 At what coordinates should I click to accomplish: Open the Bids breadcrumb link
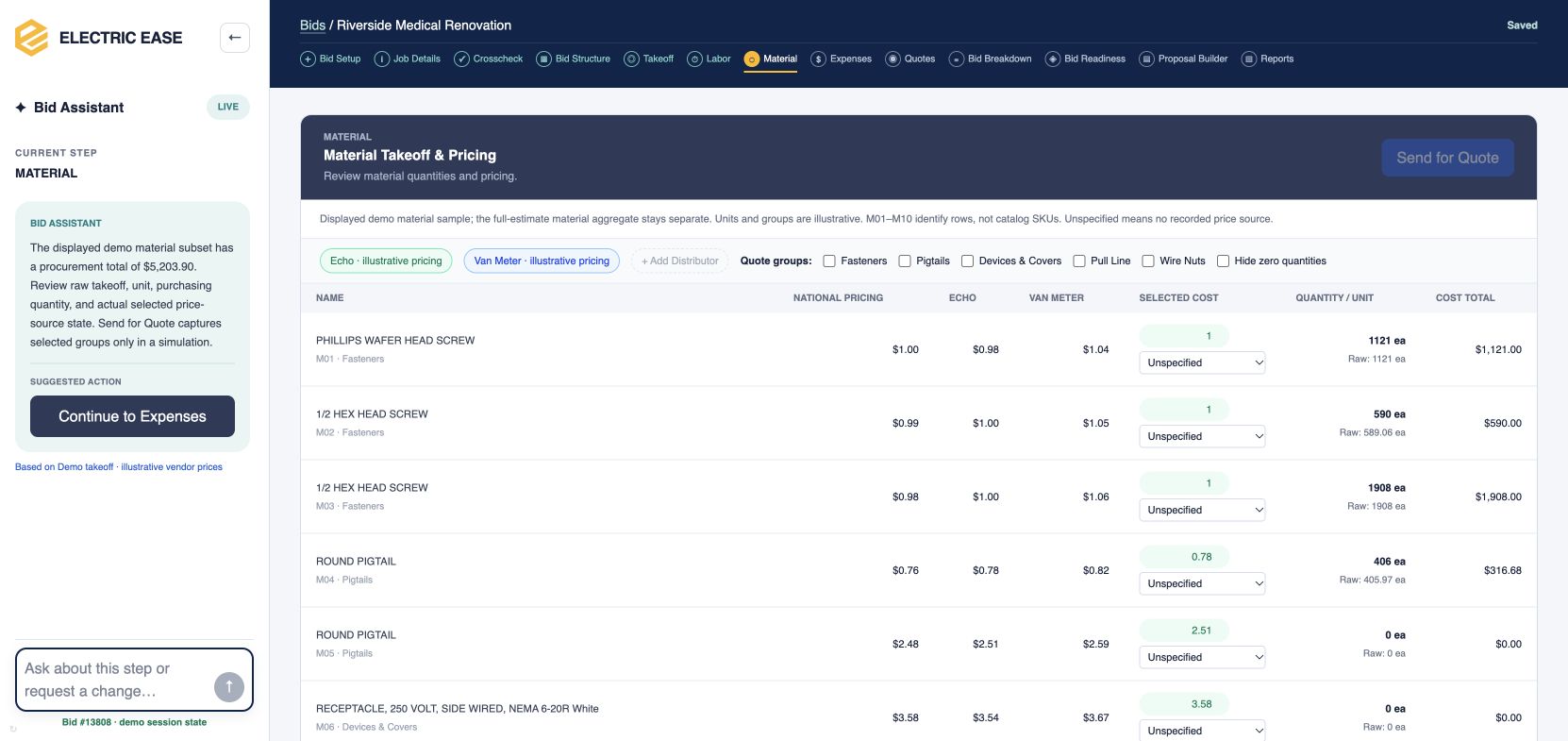pos(312,25)
